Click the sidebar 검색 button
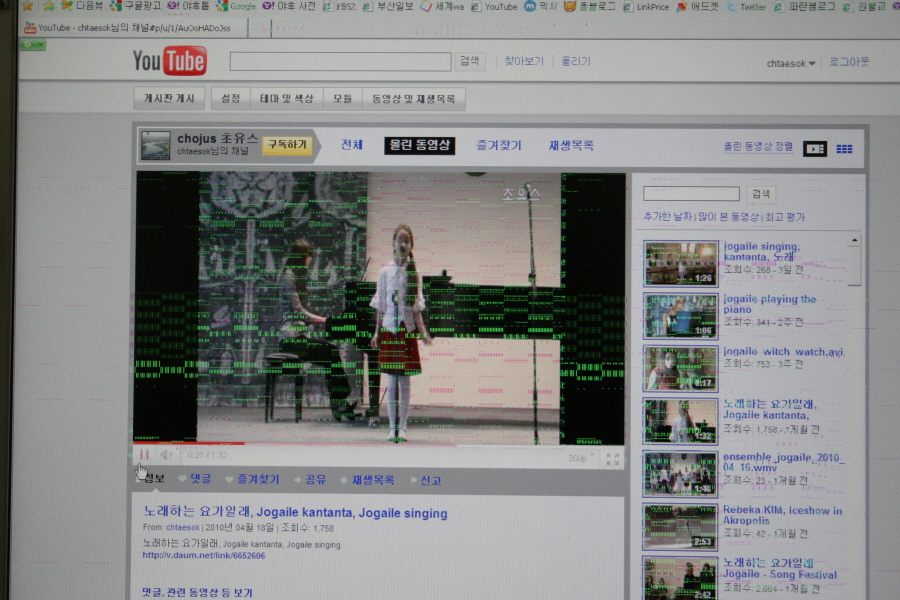The width and height of the screenshot is (900, 600). point(761,194)
